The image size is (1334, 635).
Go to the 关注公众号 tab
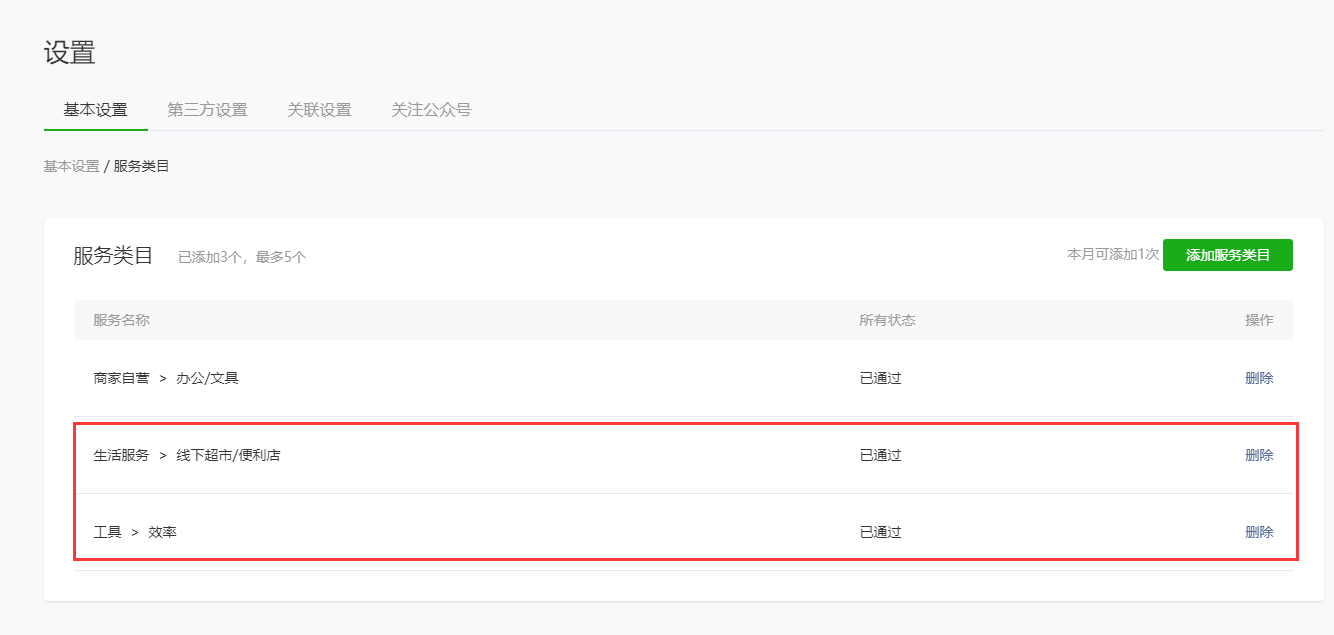pyautogui.click(x=431, y=110)
